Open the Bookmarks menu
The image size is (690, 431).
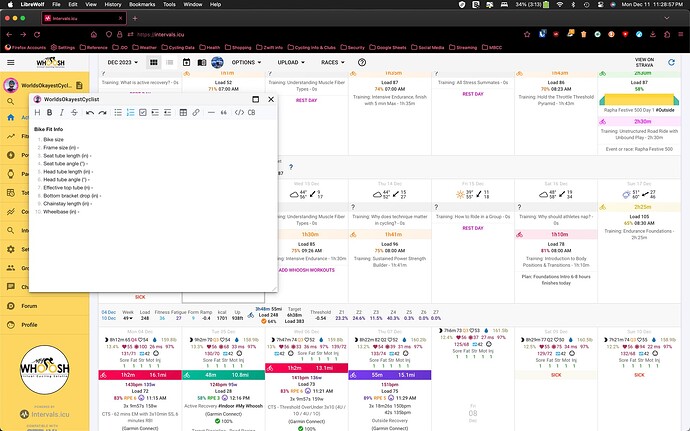pyautogui.click(x=142, y=4)
